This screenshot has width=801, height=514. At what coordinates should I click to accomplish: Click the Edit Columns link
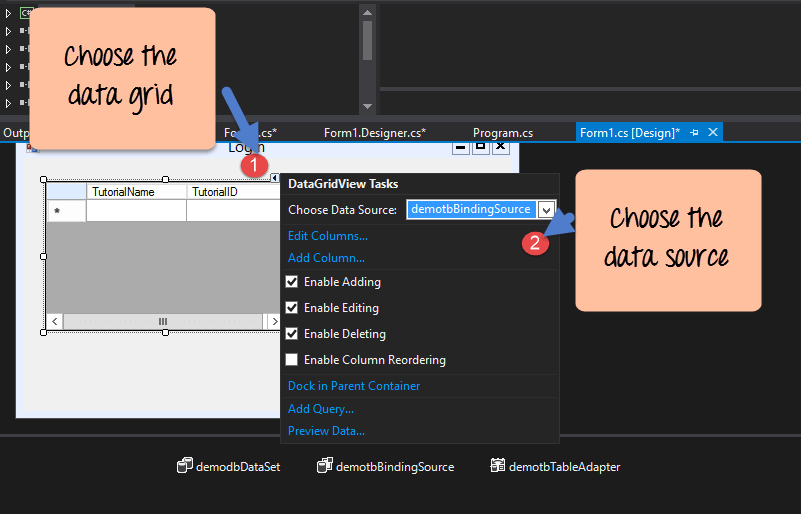point(327,236)
